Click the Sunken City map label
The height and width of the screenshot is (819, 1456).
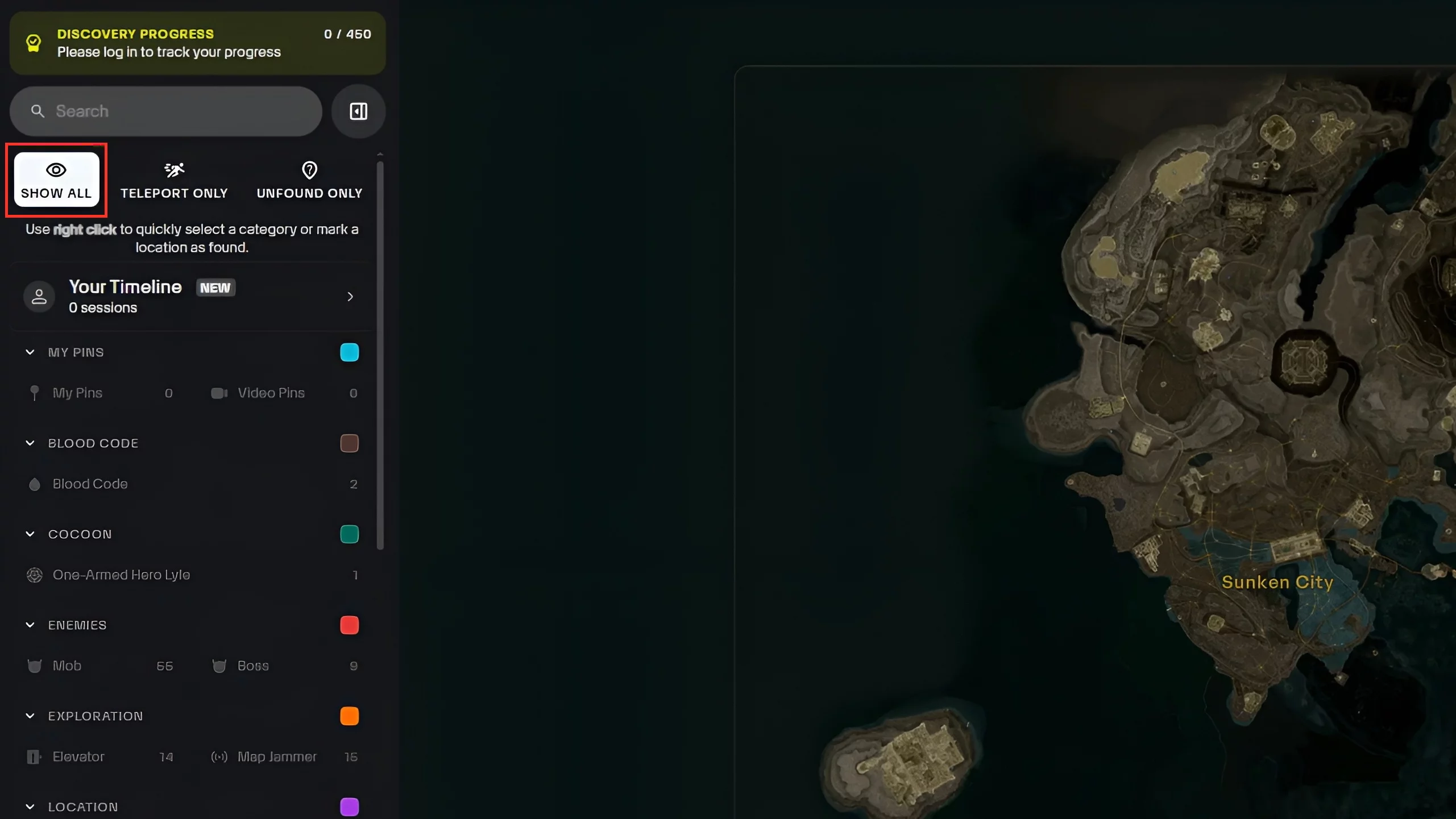pos(1277,582)
